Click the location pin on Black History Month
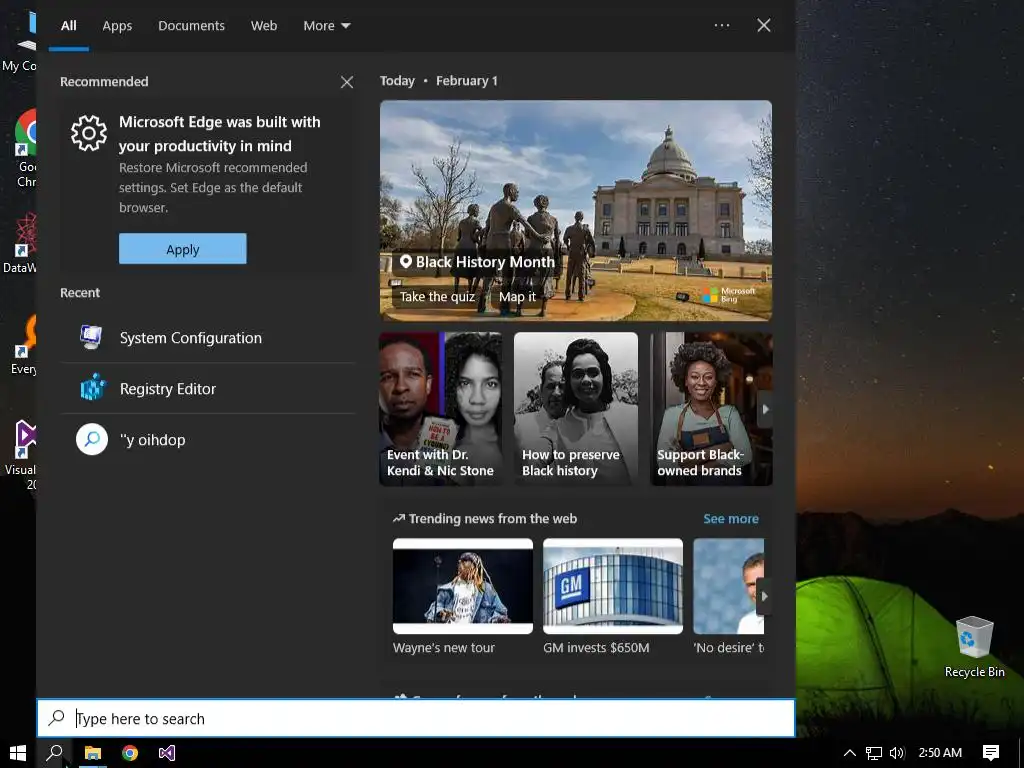The height and width of the screenshot is (768, 1024). click(406, 262)
